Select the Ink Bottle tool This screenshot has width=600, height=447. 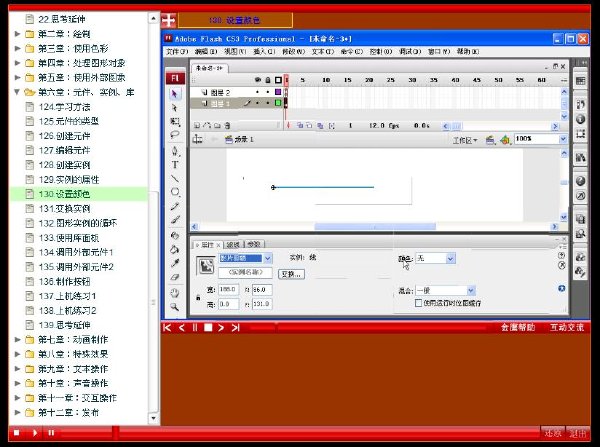[x=175, y=235]
